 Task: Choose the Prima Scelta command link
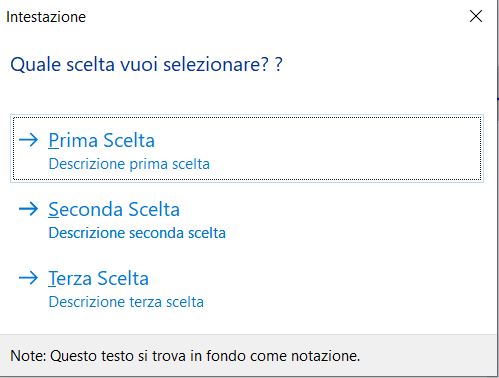tap(247, 148)
